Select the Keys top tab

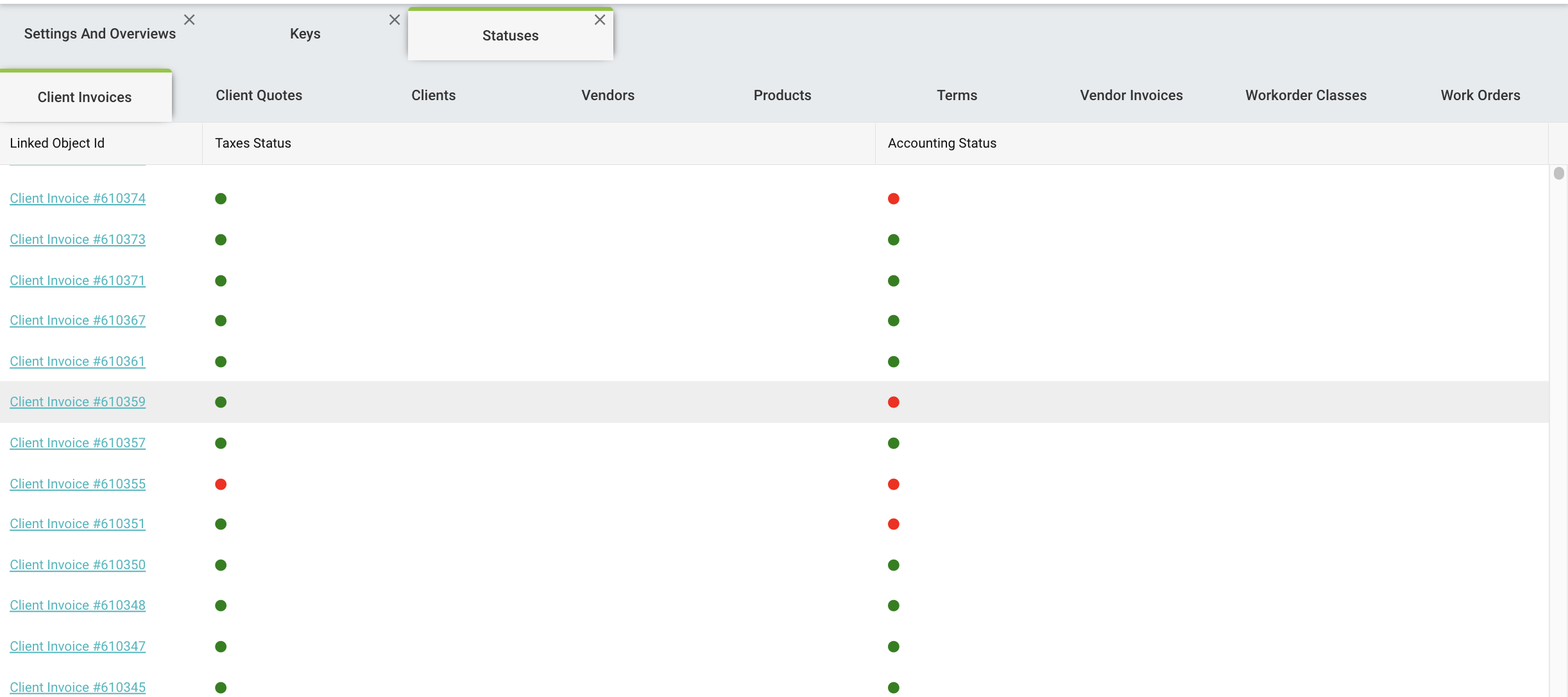coord(305,34)
